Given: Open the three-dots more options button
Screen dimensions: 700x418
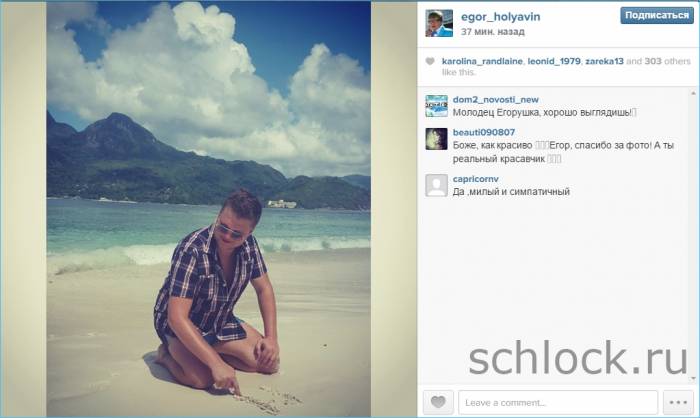Looking at the screenshot, I should coord(678,402).
